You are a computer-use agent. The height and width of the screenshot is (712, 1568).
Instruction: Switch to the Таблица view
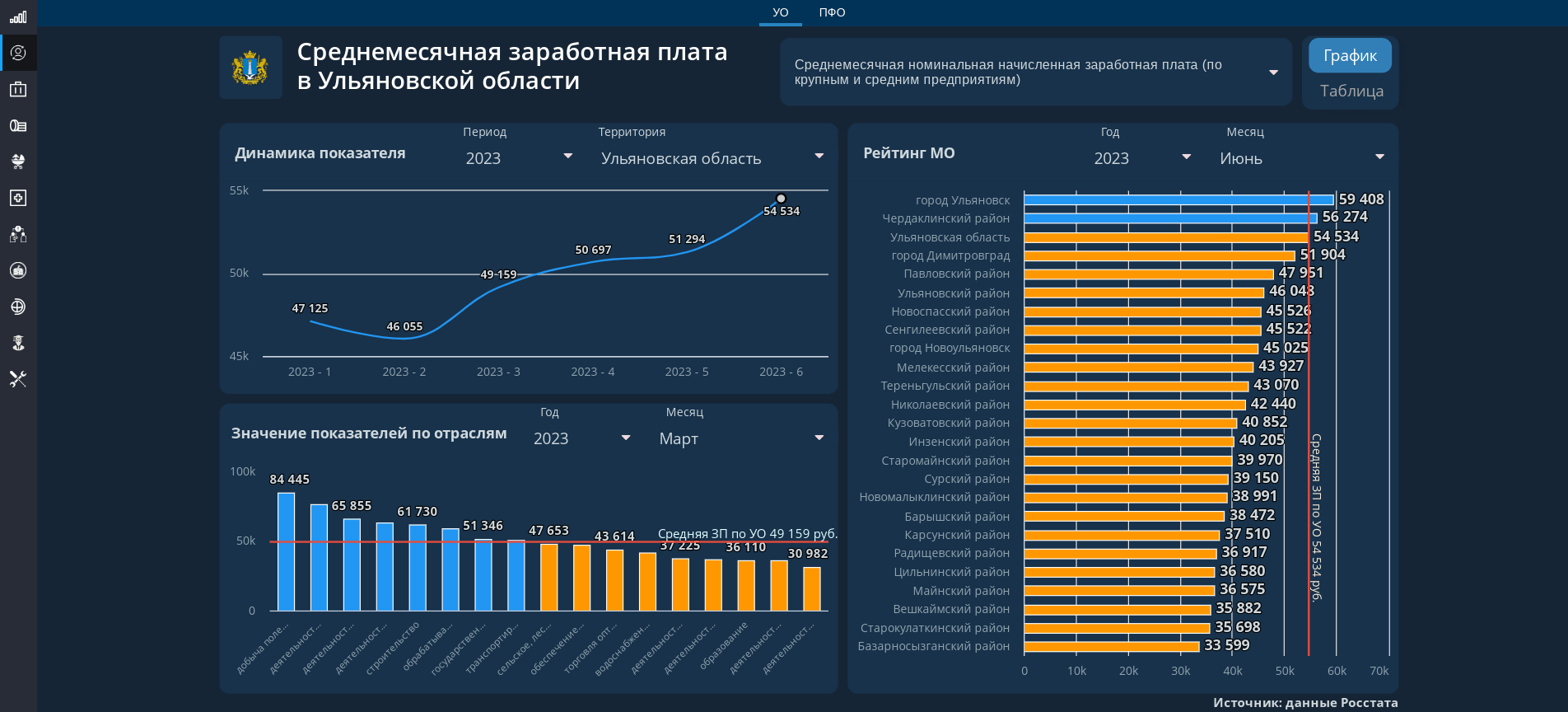pos(1351,91)
